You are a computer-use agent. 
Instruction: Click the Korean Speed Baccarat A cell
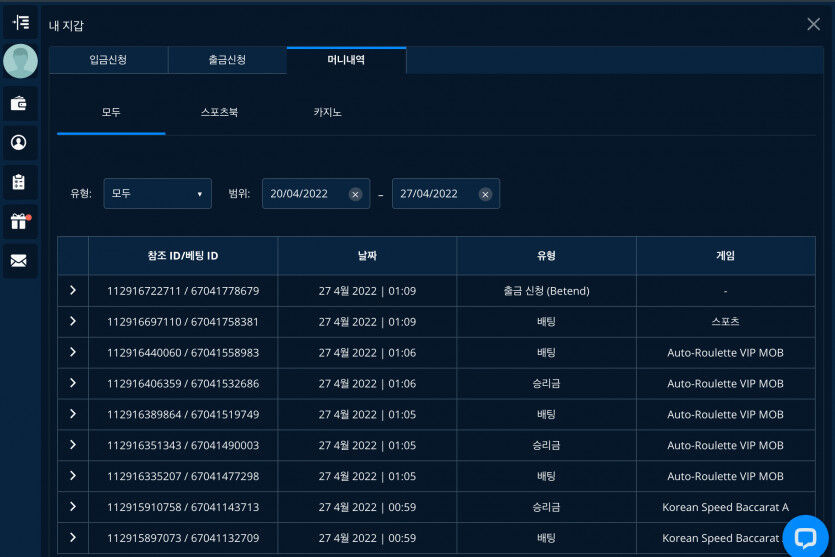pyautogui.click(x=725, y=507)
